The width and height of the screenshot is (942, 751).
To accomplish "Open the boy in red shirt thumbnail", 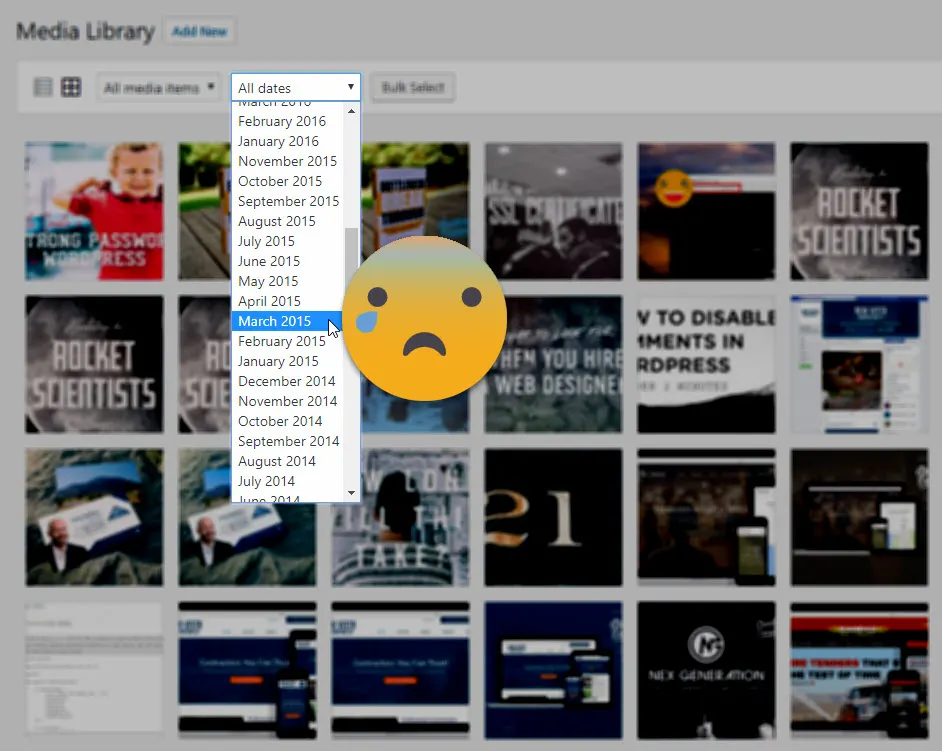I will (x=94, y=211).
